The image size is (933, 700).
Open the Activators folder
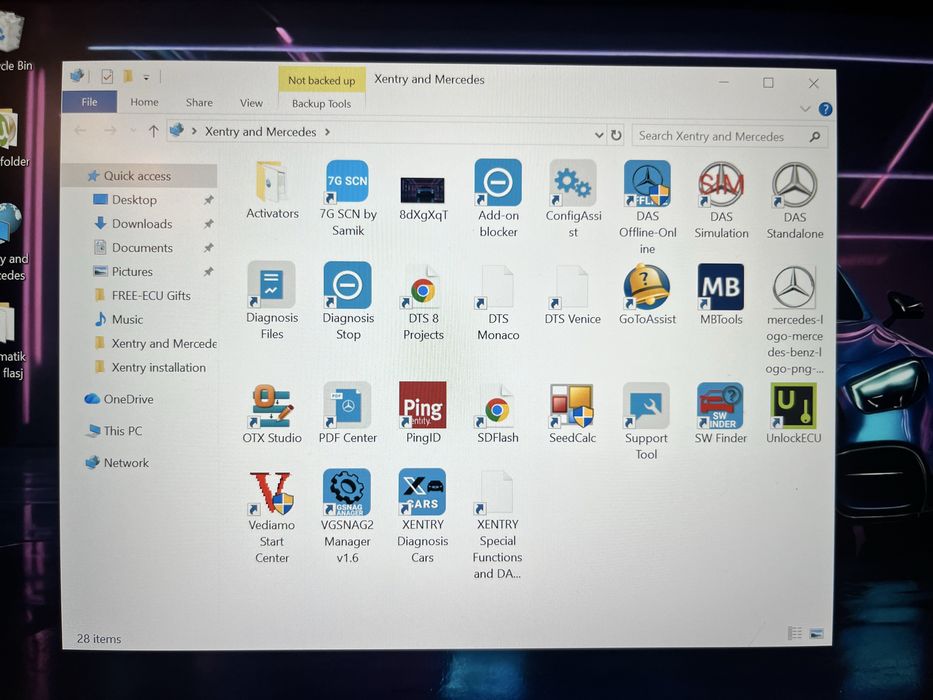pyautogui.click(x=273, y=190)
